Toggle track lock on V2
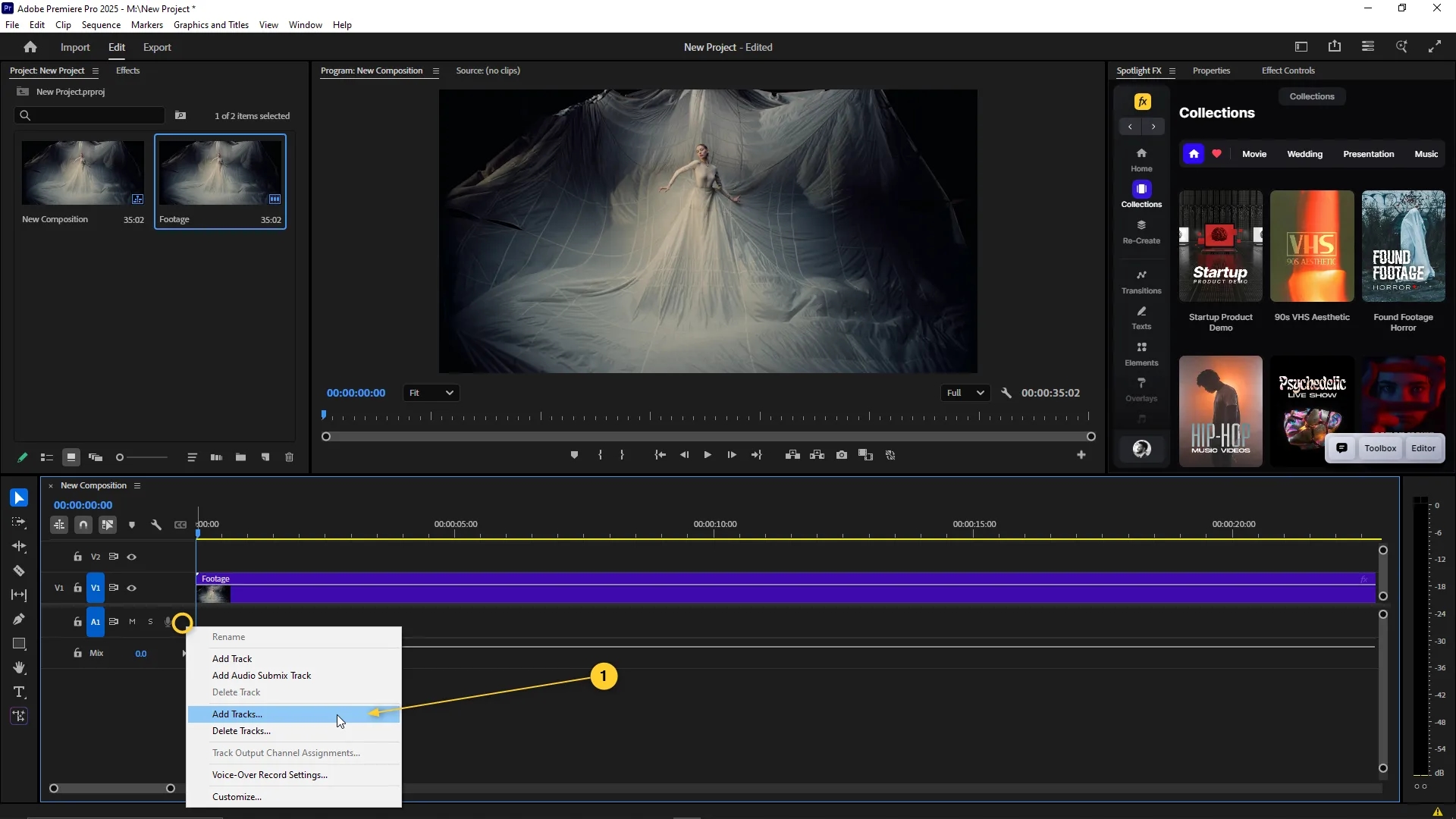1456x819 pixels. pos(77,557)
